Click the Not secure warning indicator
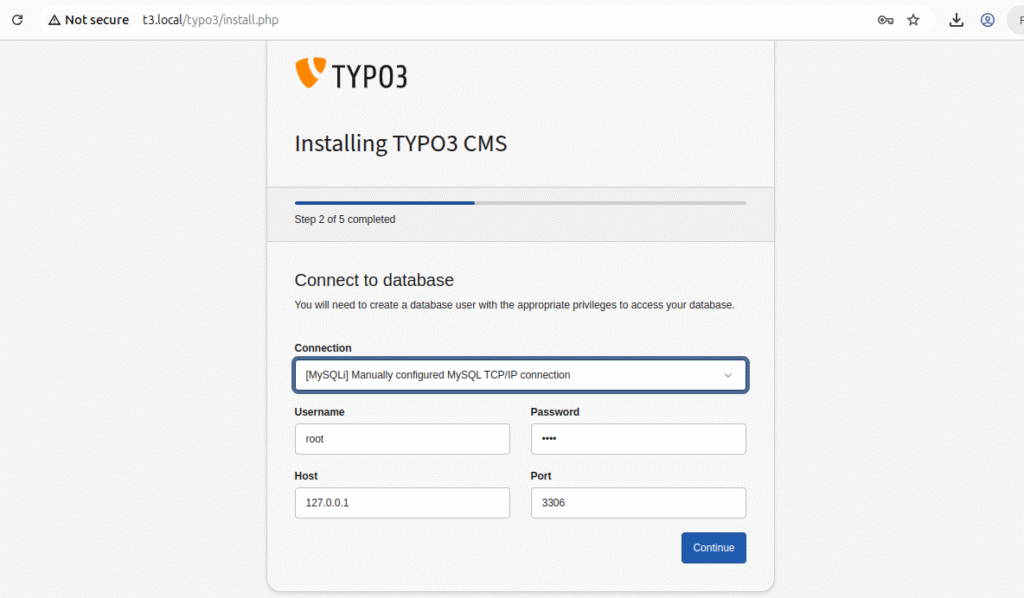 pos(89,20)
